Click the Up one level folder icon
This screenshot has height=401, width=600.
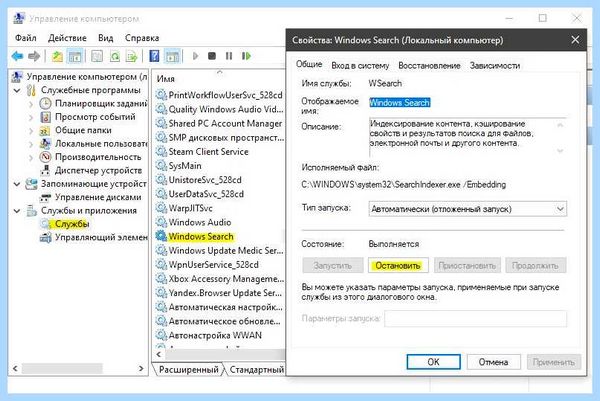57,57
